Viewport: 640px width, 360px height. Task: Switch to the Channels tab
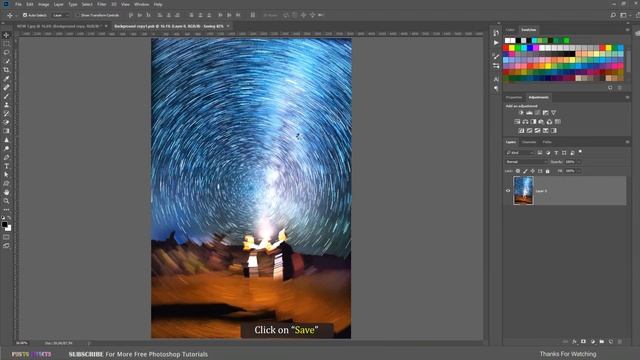click(529, 142)
